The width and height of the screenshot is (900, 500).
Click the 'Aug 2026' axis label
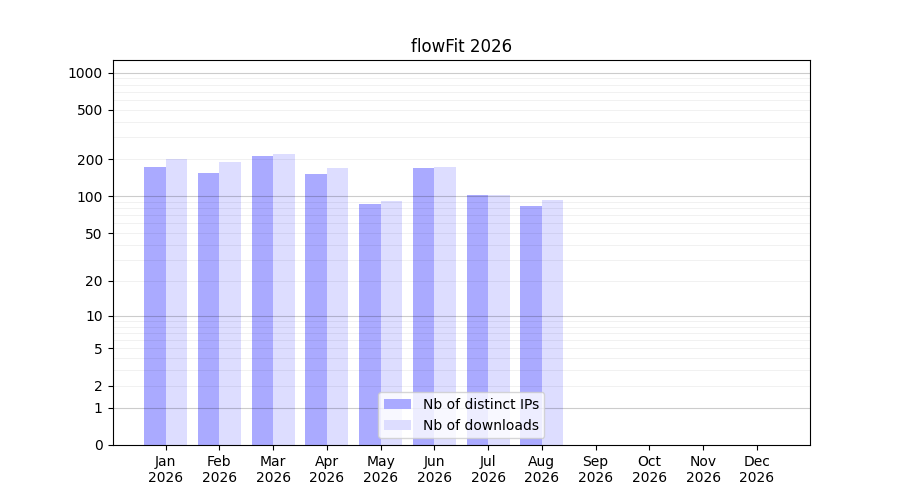[541, 469]
